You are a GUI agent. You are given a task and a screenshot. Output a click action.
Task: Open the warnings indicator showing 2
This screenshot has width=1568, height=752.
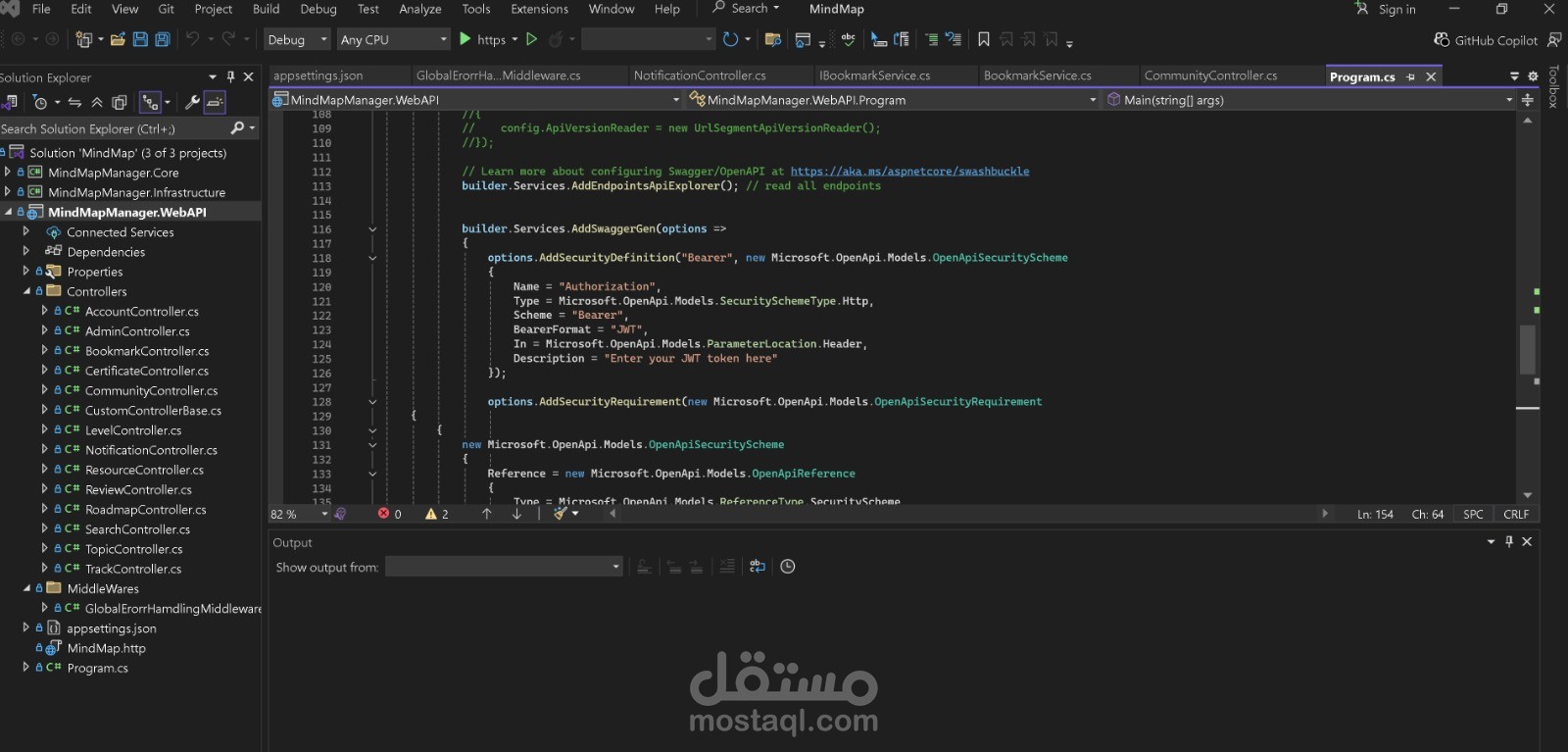(437, 514)
